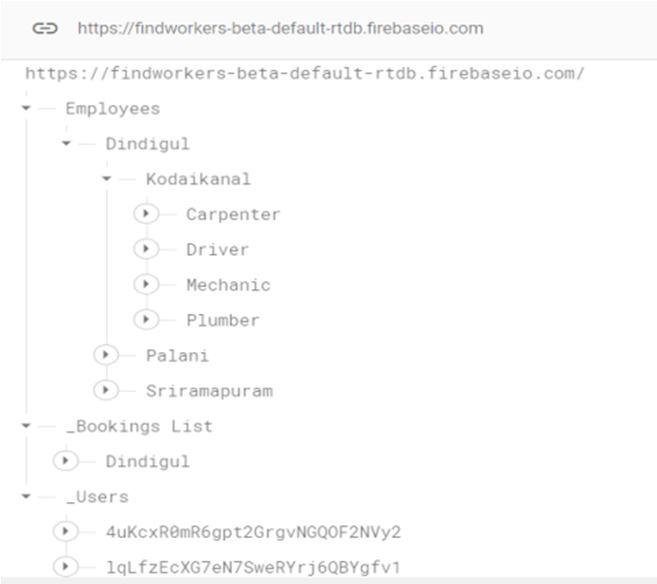
Task: Collapse the _Users node
Action: click(x=26, y=496)
